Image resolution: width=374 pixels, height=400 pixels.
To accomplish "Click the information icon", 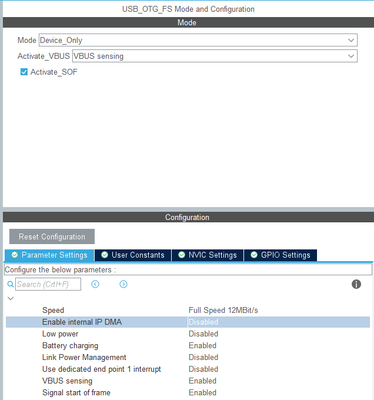I will [x=356, y=284].
